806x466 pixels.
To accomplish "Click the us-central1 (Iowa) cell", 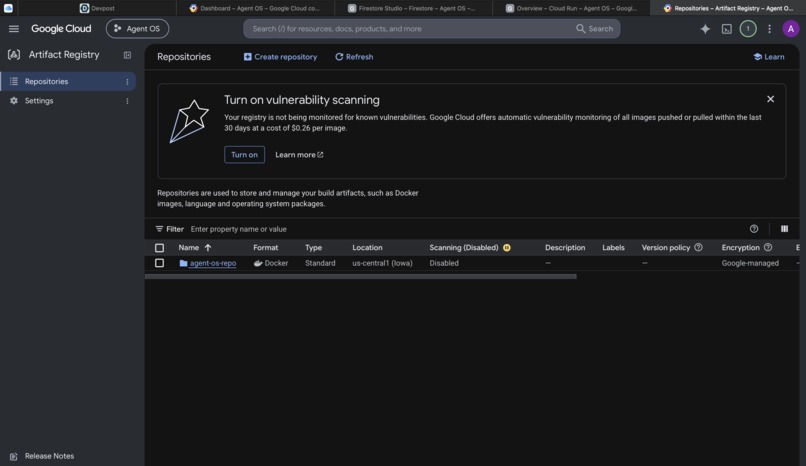I will pyautogui.click(x=382, y=263).
